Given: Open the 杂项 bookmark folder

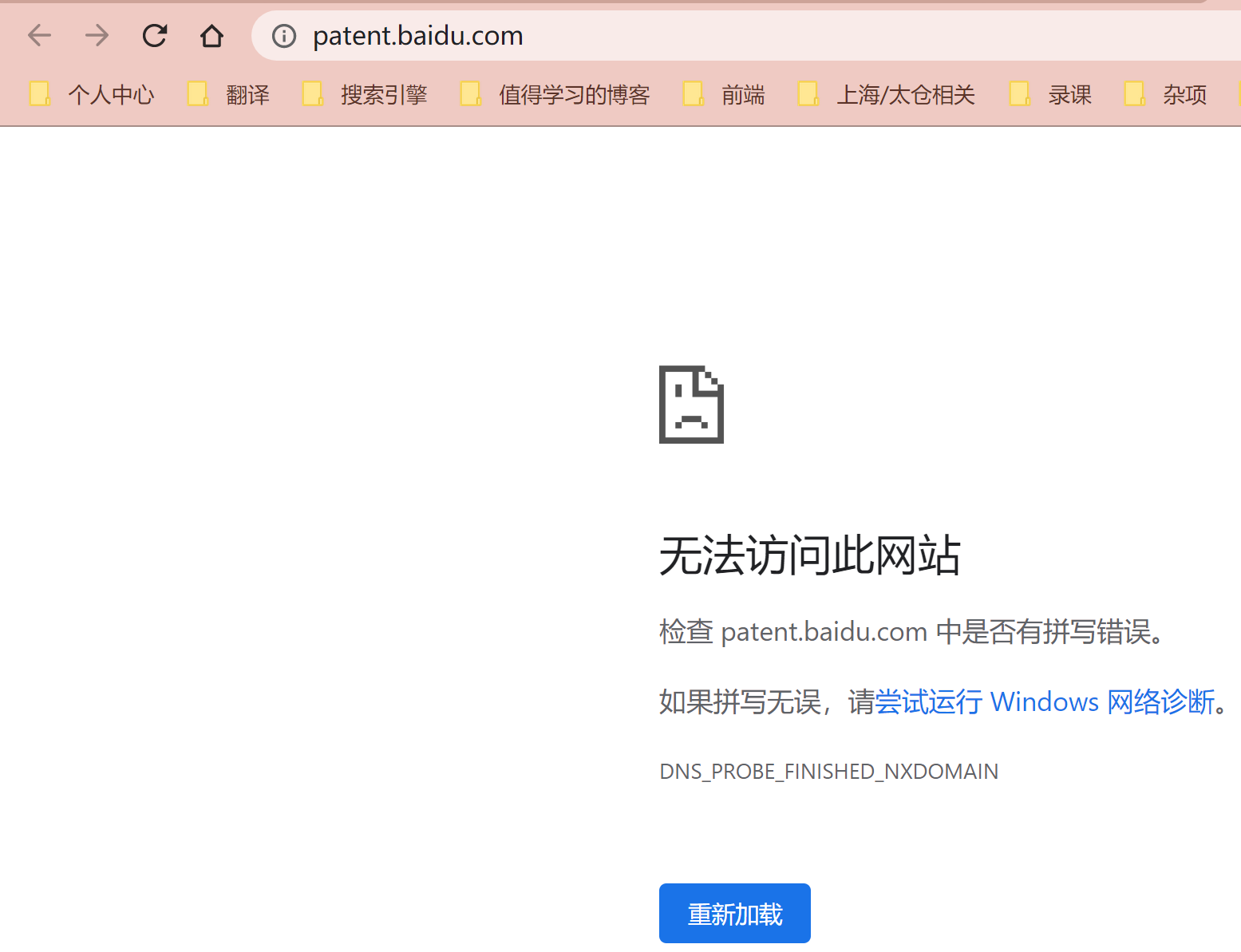Looking at the screenshot, I should 1166,95.
